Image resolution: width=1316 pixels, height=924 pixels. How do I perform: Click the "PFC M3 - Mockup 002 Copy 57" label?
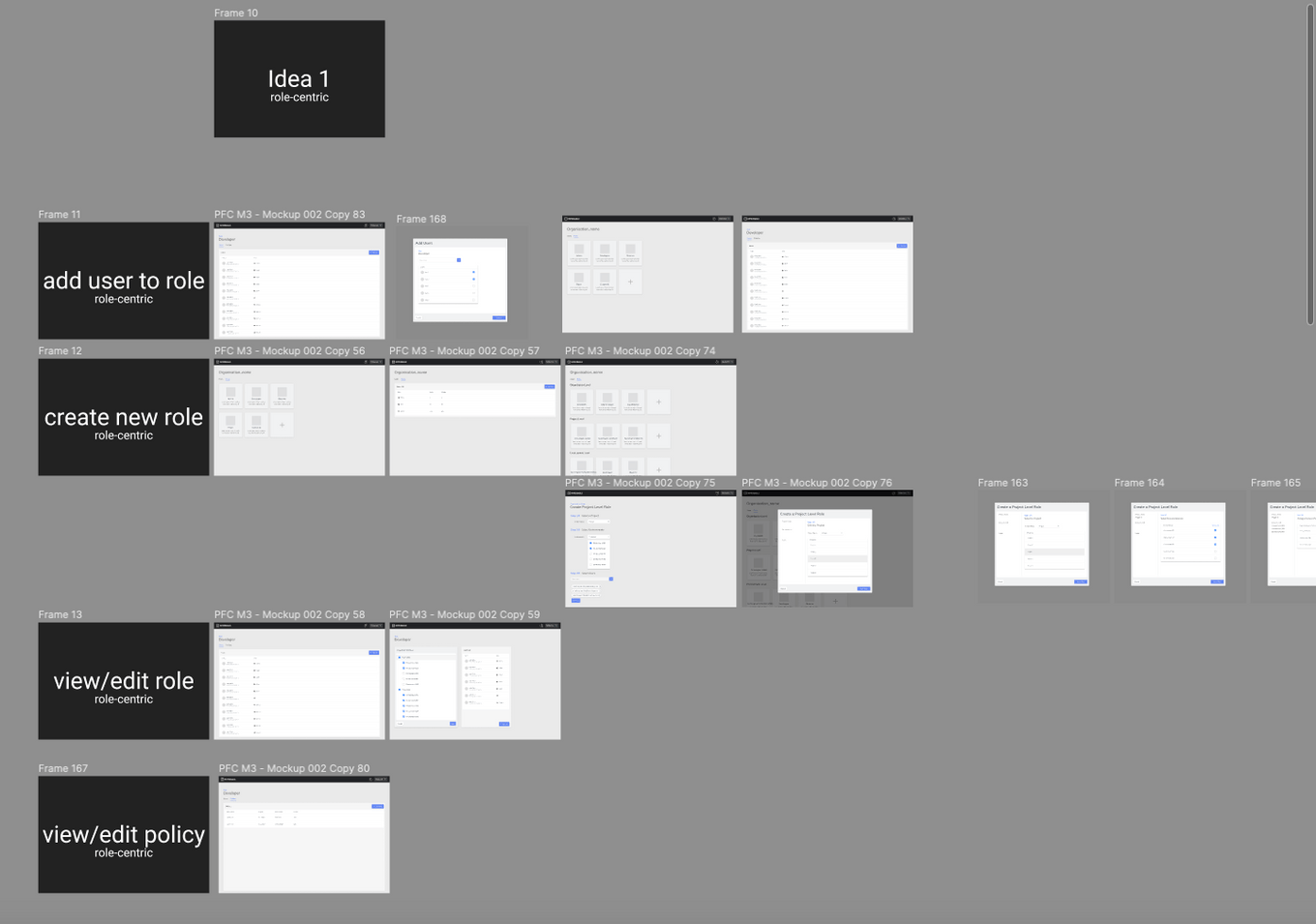pos(464,350)
